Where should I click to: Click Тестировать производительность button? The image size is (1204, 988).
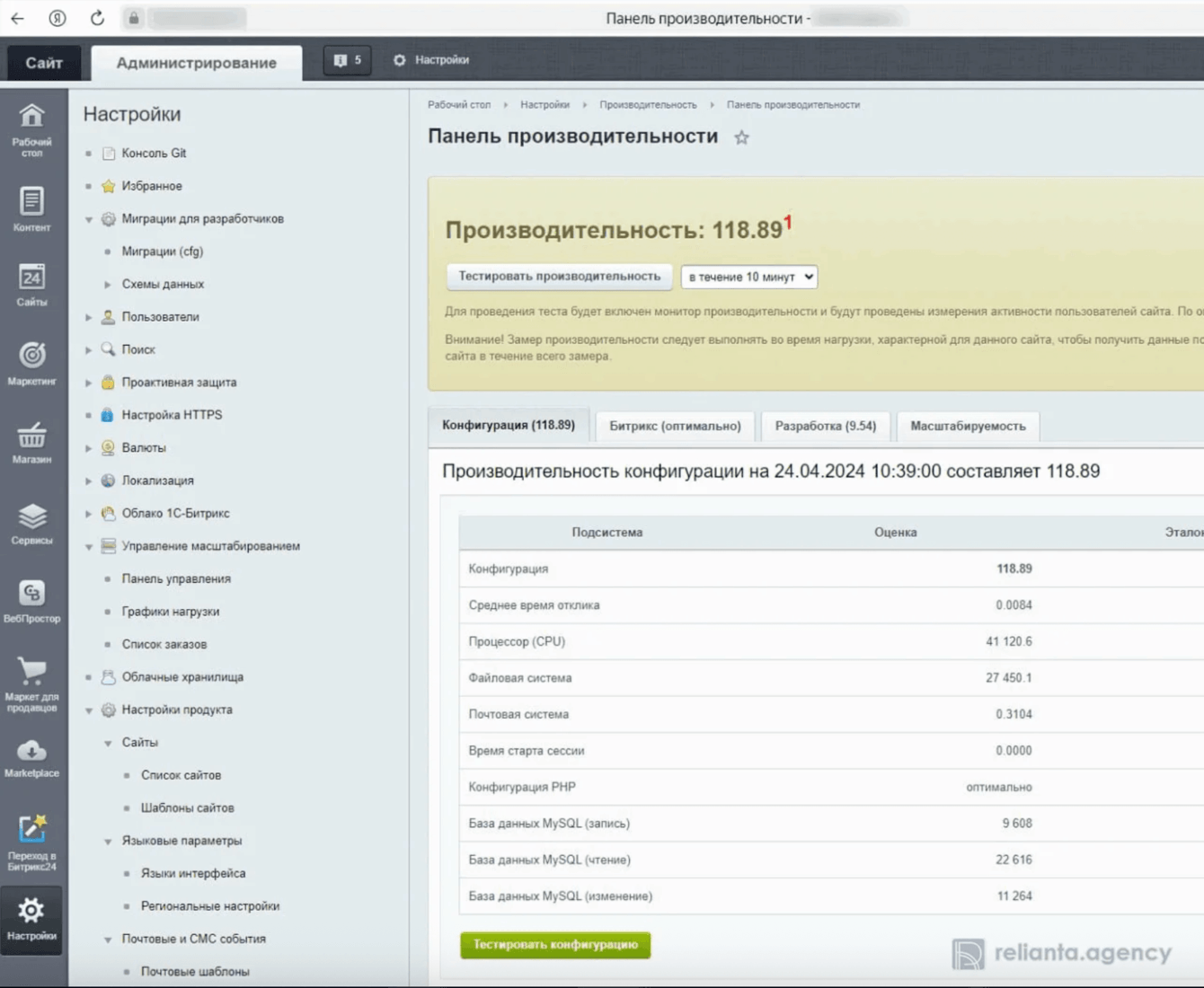click(560, 277)
